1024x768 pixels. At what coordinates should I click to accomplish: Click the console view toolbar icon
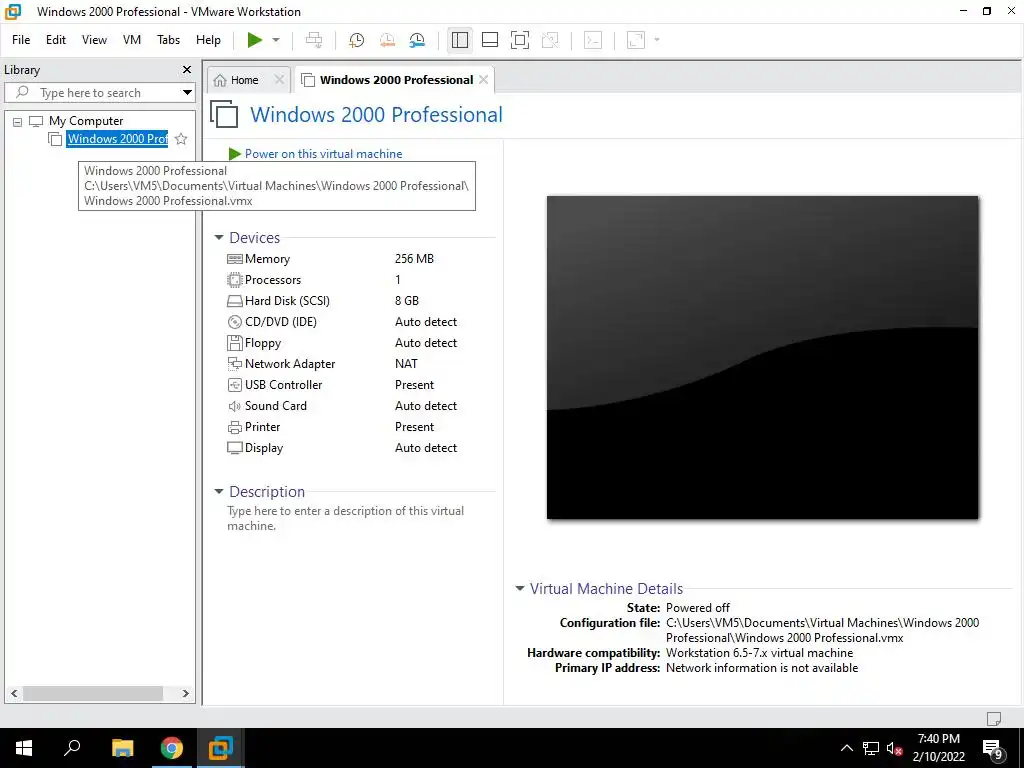pyautogui.click(x=593, y=40)
